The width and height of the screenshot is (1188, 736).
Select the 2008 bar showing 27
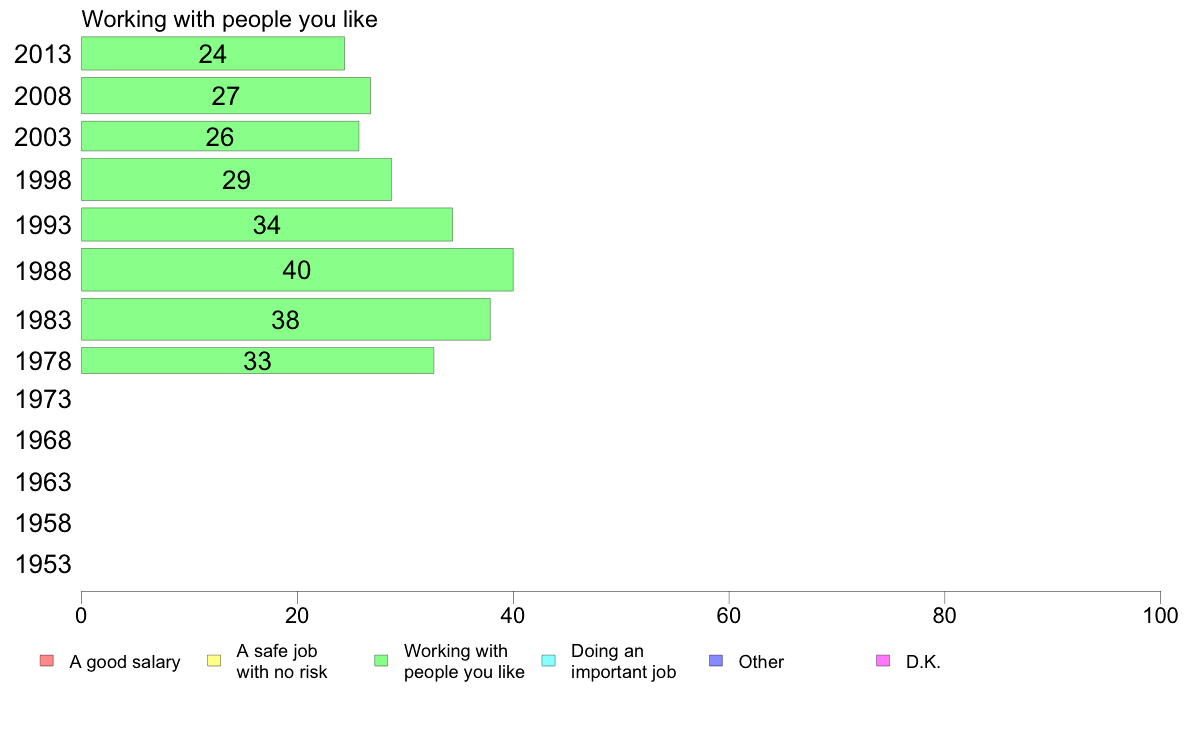tap(226, 96)
